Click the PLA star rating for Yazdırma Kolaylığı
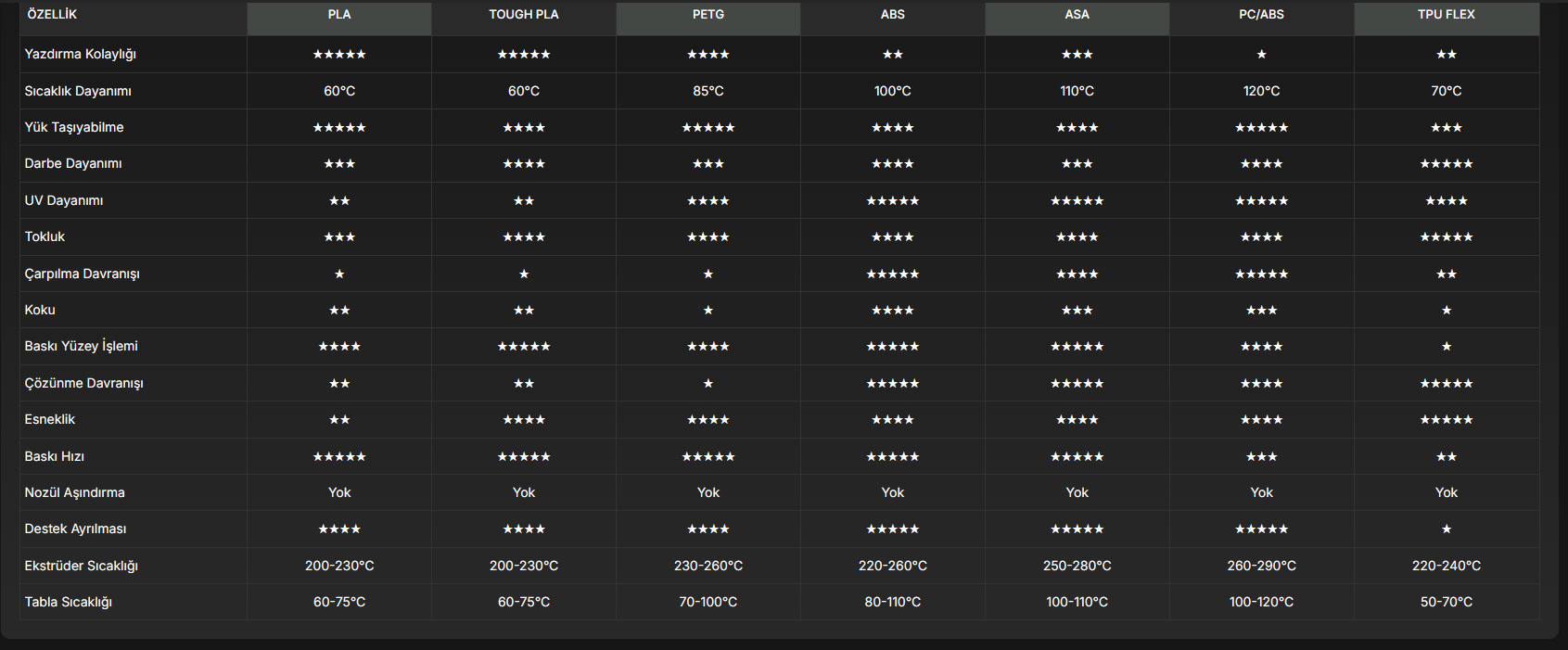 [x=339, y=55]
